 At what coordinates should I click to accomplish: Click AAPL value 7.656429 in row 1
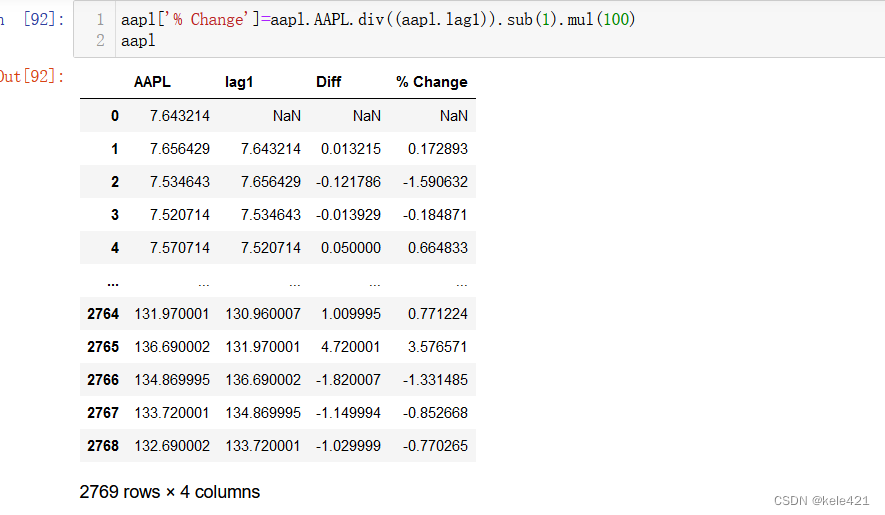pyautogui.click(x=179, y=149)
